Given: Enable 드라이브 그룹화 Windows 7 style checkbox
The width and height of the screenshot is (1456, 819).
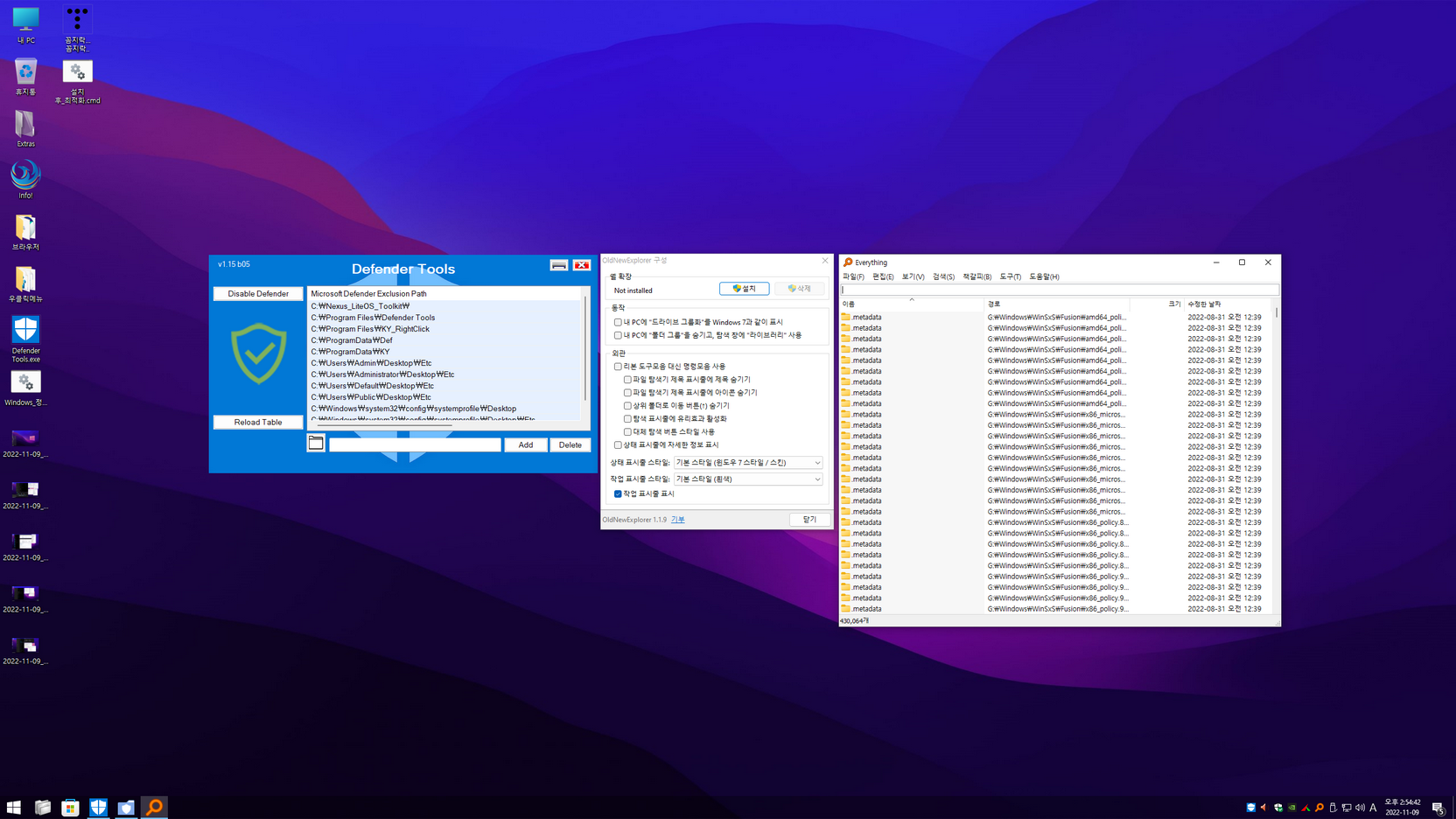Looking at the screenshot, I should [x=618, y=322].
